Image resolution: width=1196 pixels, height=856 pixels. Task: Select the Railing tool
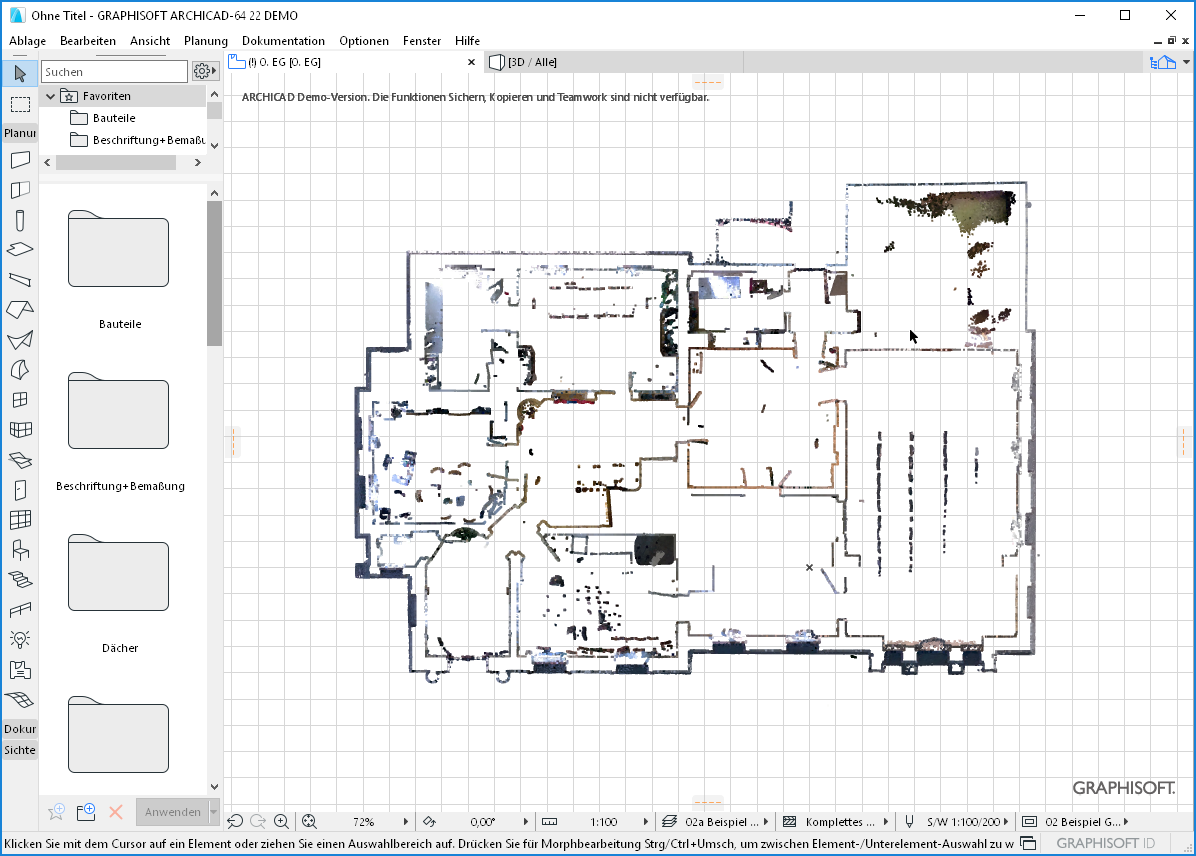pyautogui.click(x=20, y=610)
